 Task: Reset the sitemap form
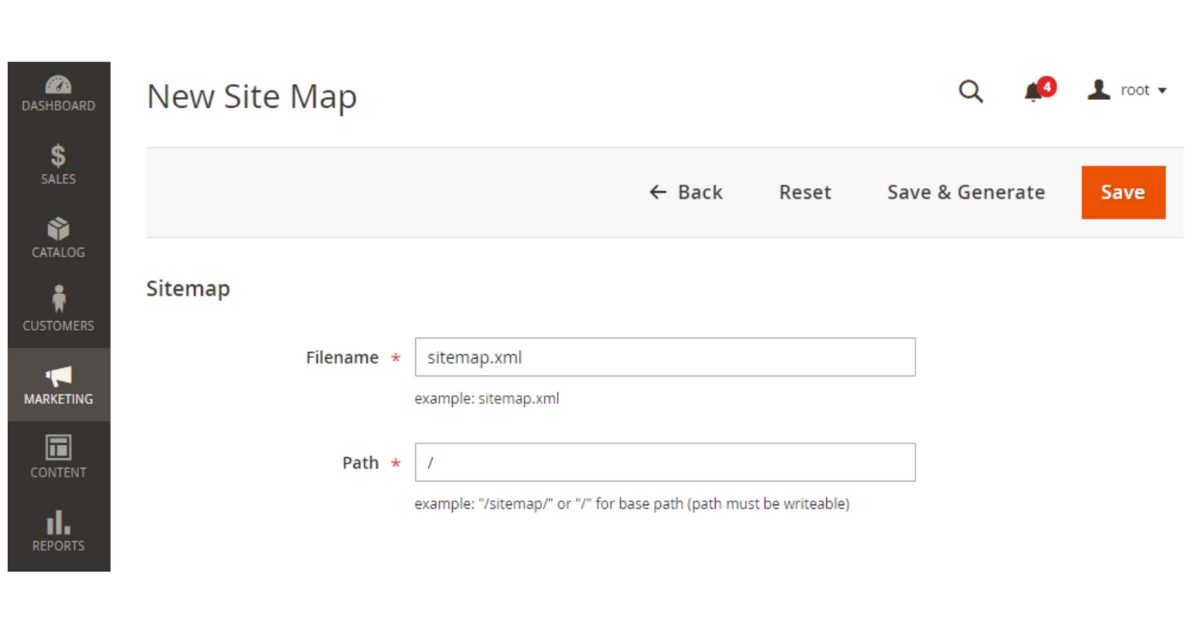[805, 192]
